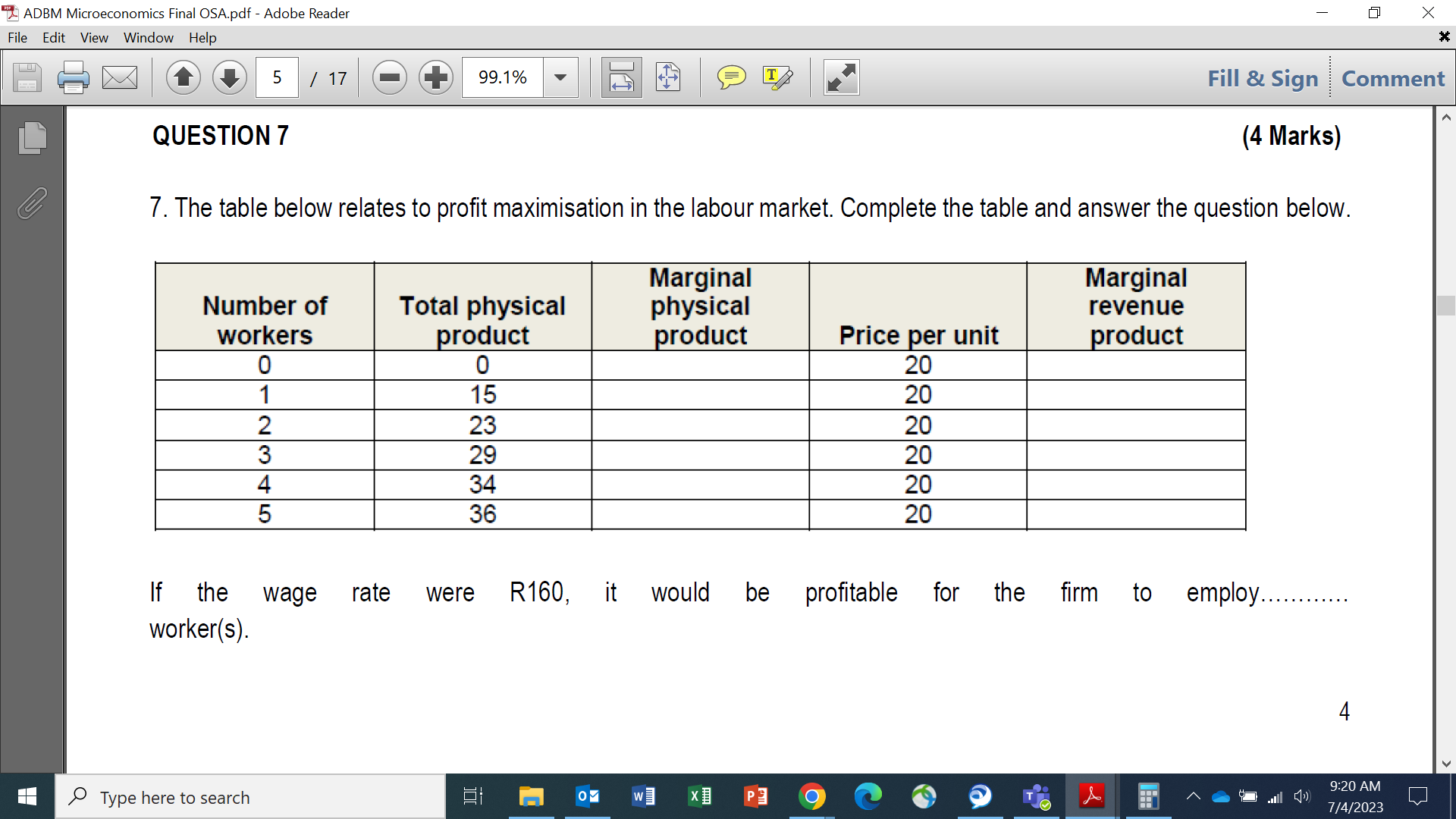Image resolution: width=1456 pixels, height=819 pixels.
Task: Open the Fill & Sign pane
Action: click(x=1261, y=77)
